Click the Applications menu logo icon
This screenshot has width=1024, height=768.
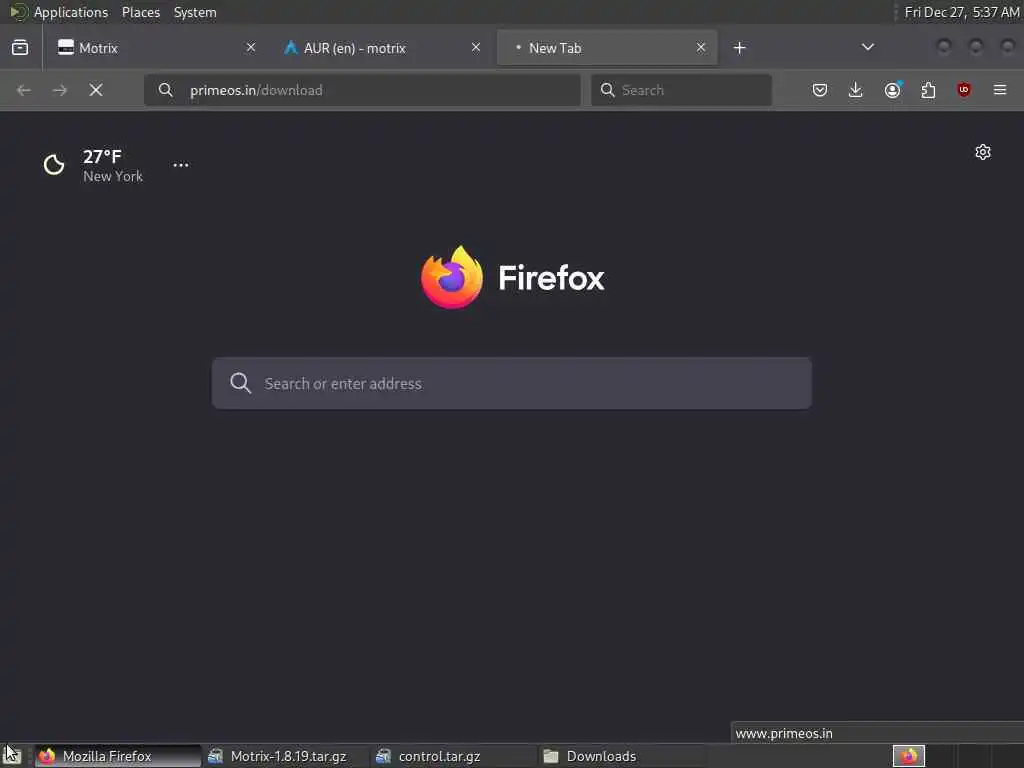click(x=18, y=12)
